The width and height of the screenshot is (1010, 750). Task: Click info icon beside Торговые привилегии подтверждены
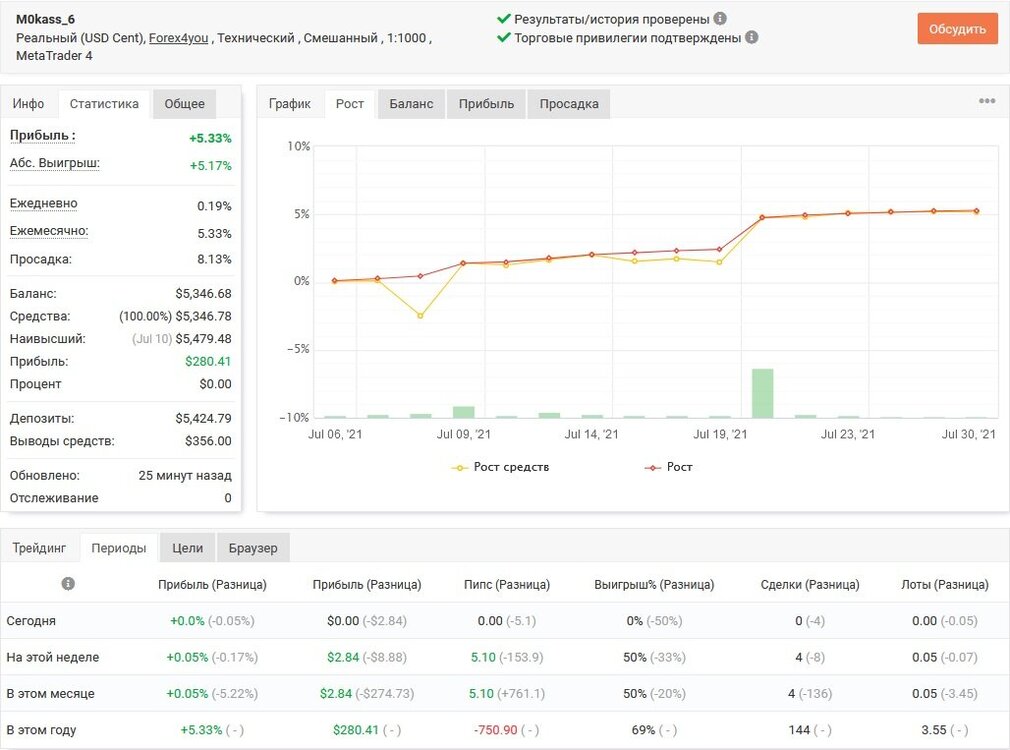tap(751, 37)
